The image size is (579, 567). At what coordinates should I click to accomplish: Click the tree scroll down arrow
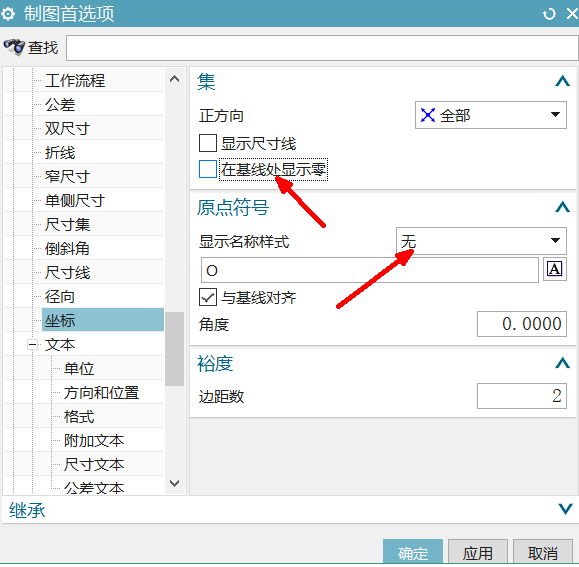tap(174, 483)
